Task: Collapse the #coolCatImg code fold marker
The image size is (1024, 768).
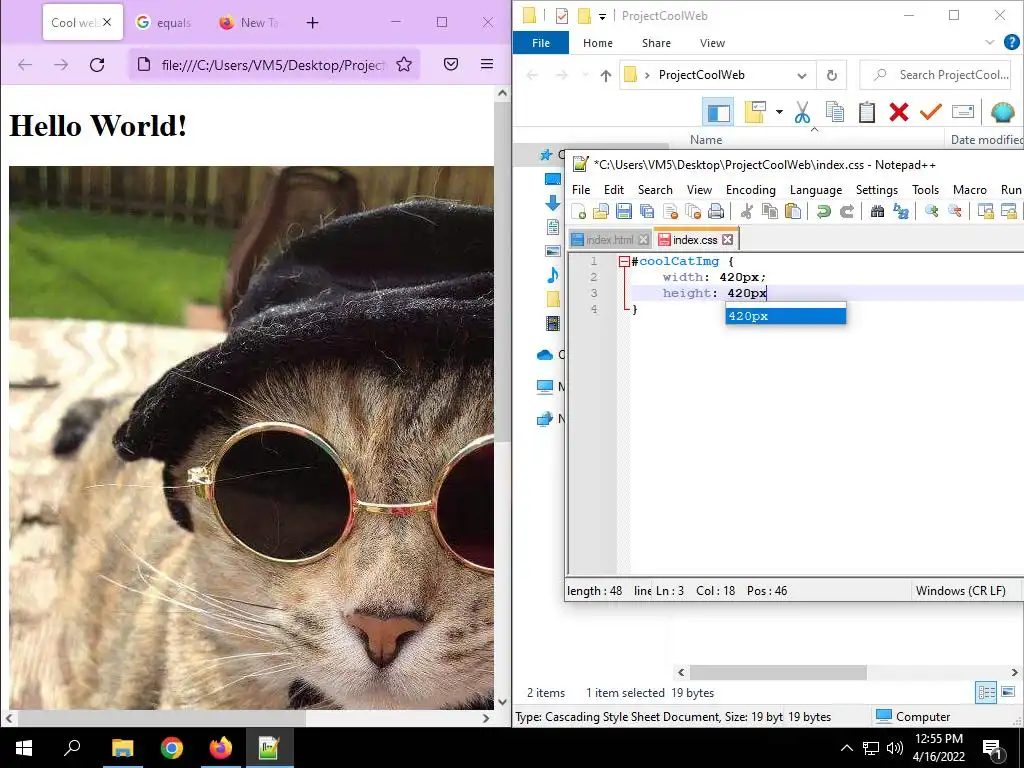Action: pyautogui.click(x=624, y=261)
